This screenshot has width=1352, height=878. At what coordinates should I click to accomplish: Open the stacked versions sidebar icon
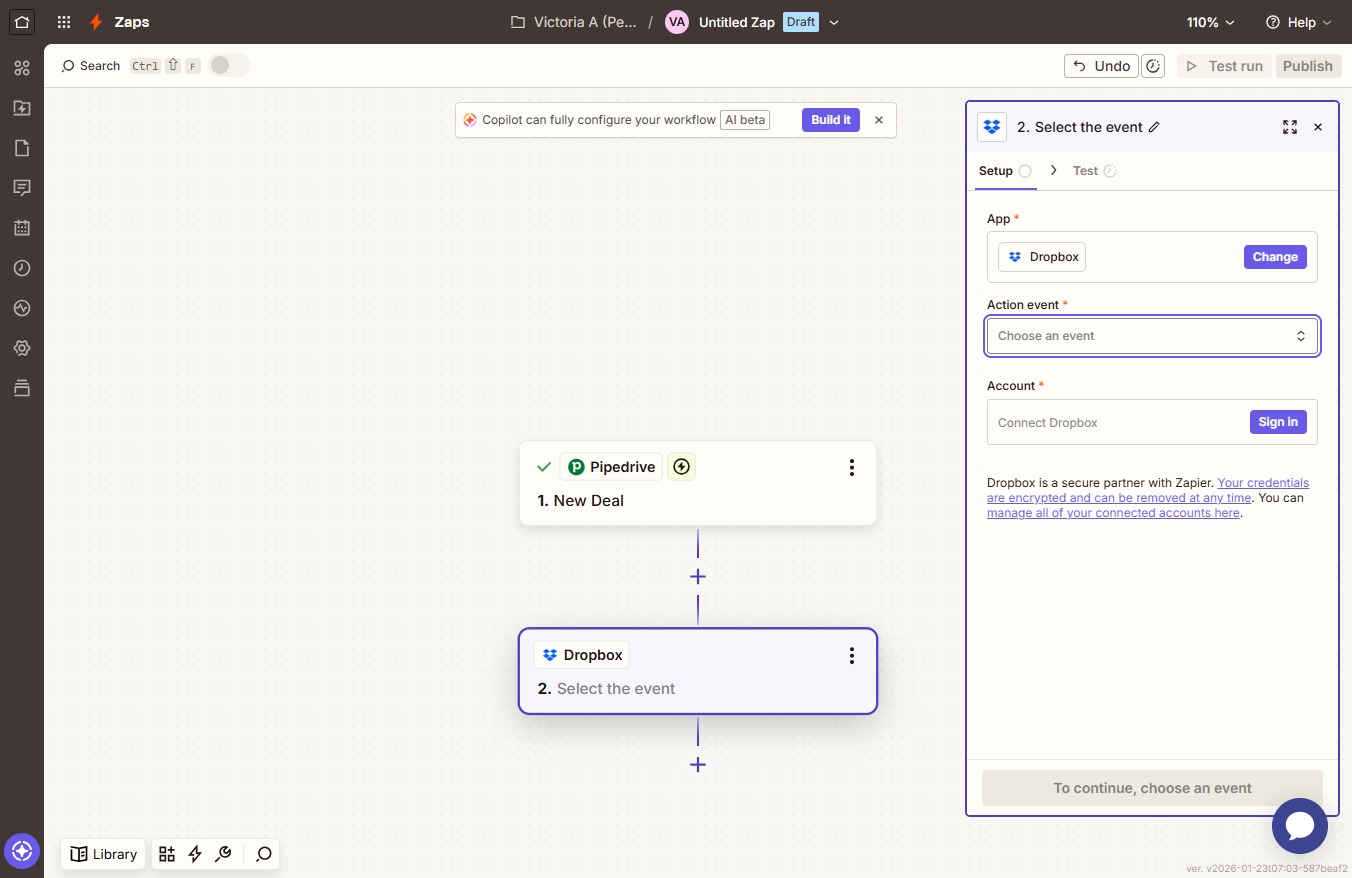click(x=22, y=388)
